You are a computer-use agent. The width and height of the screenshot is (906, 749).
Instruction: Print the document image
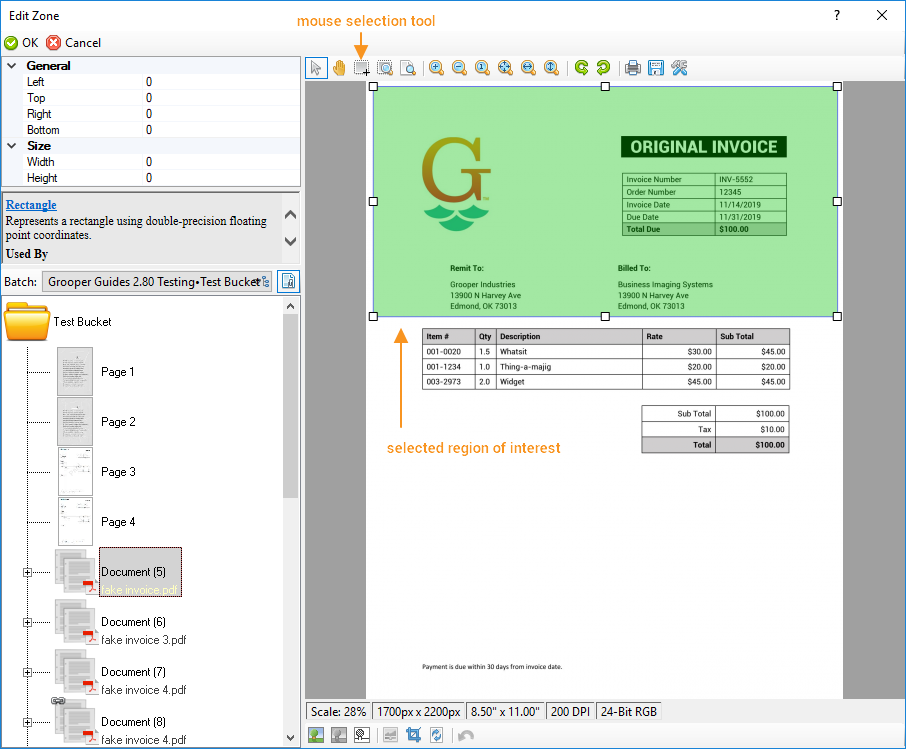[633, 68]
